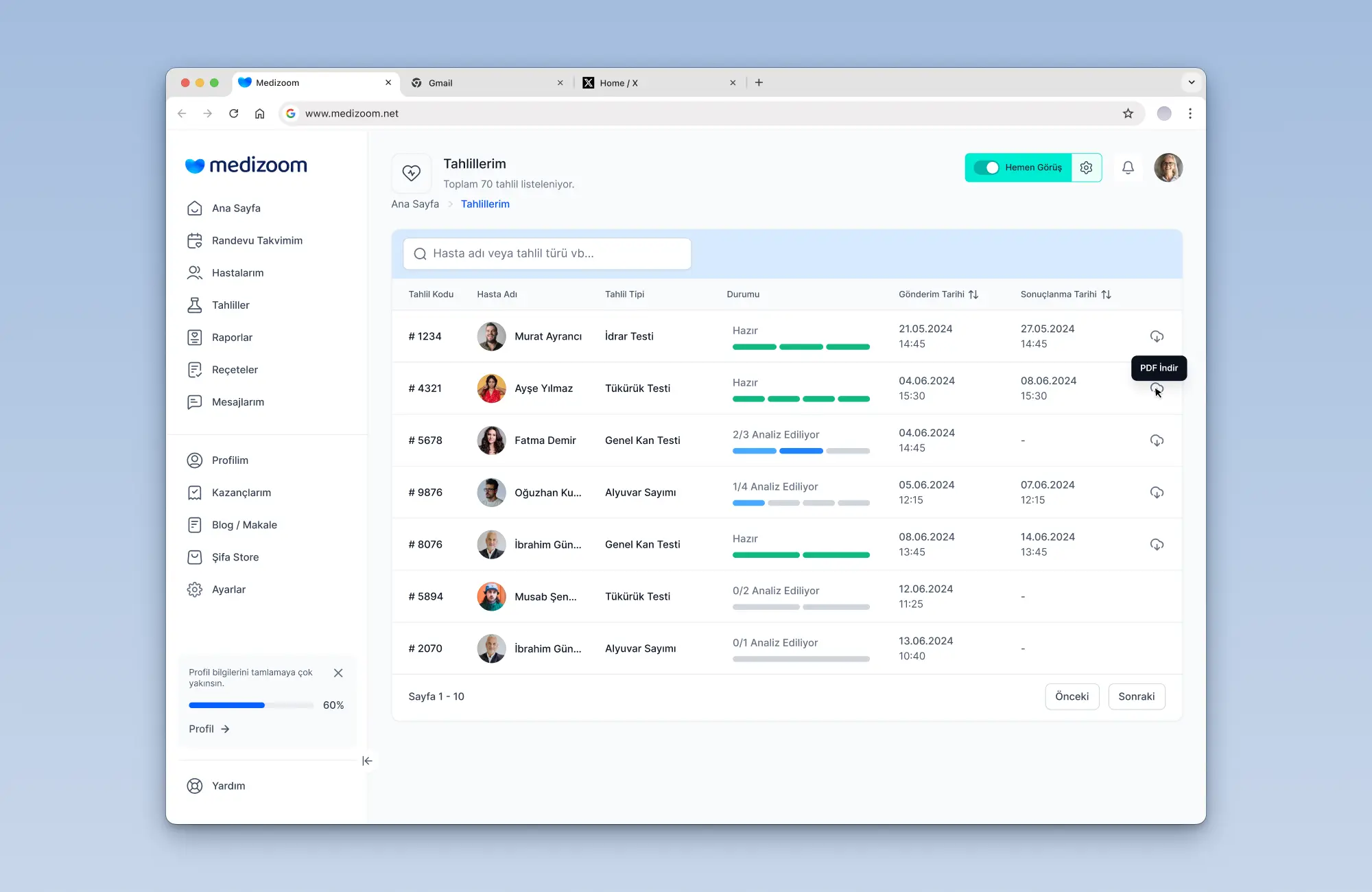1372x892 pixels.
Task: Click the Reçeteler icon in sidebar
Action: tap(195, 370)
